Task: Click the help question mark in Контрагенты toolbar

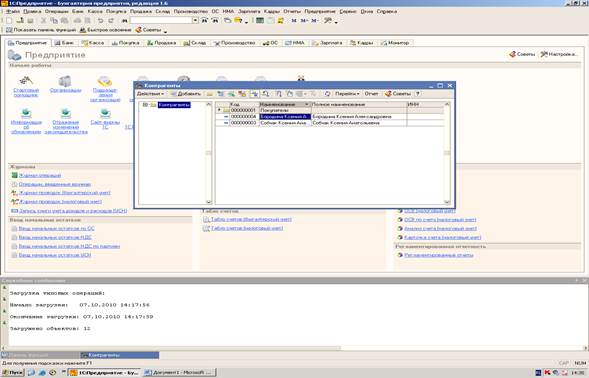Action: point(418,94)
